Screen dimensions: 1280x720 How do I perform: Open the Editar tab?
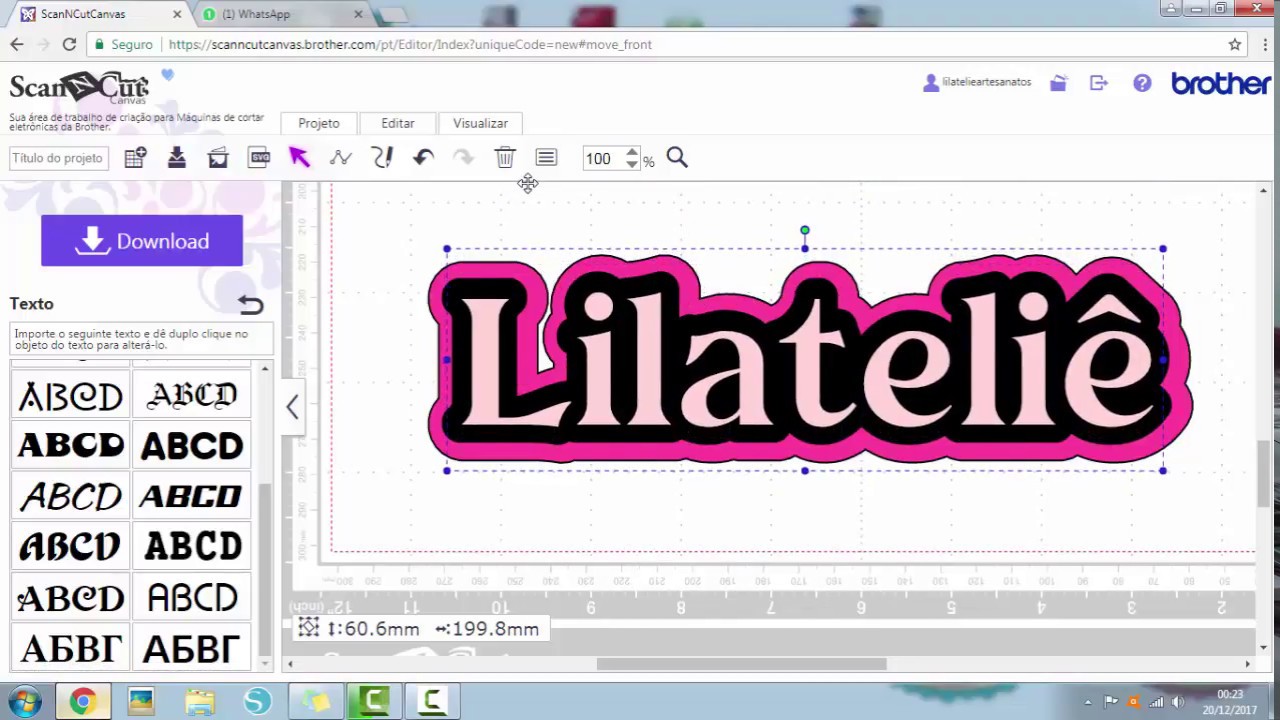point(398,123)
